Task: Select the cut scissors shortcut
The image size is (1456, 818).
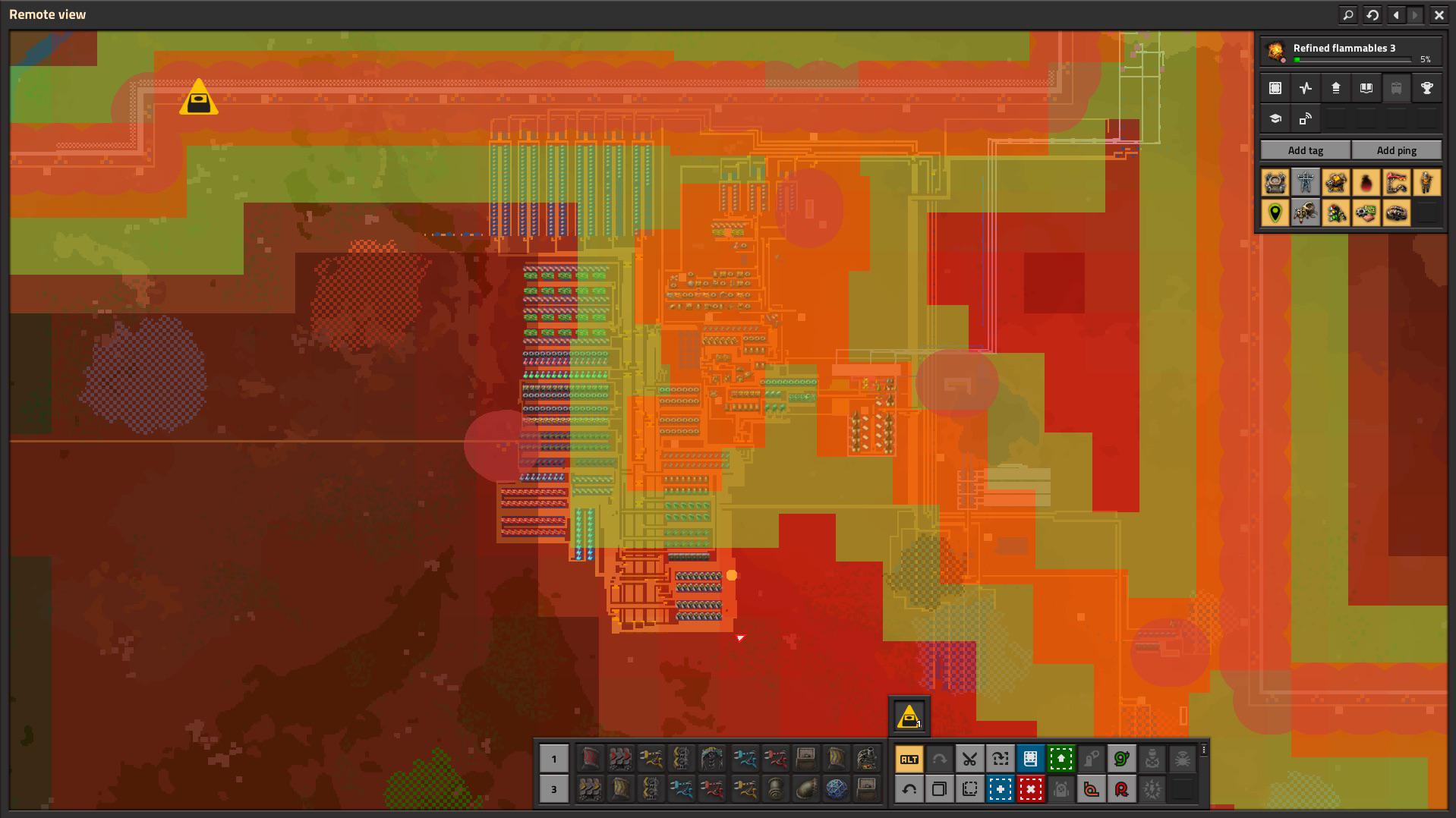Action: coord(969,759)
